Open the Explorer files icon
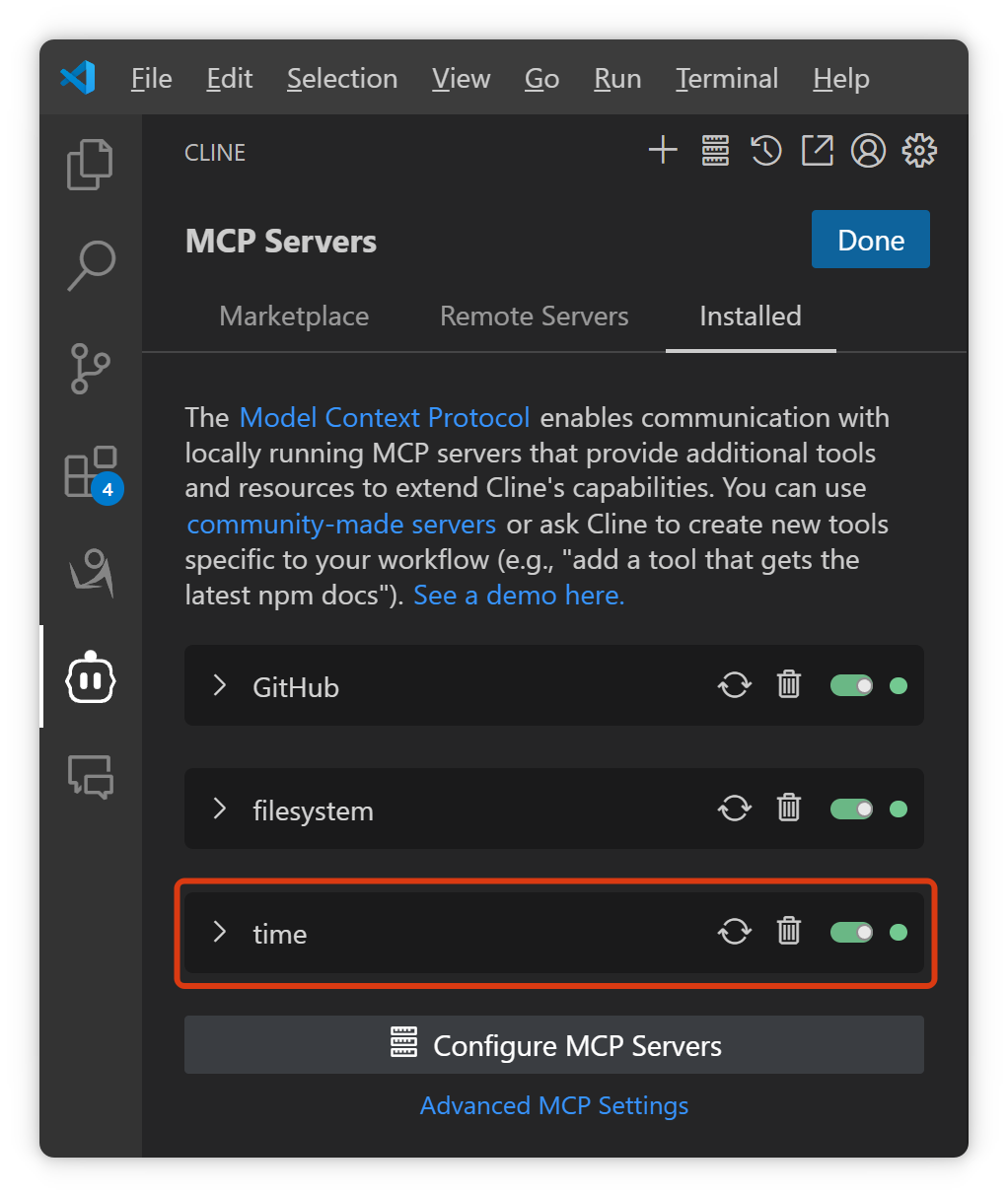The height and width of the screenshot is (1197, 1008). (x=90, y=164)
